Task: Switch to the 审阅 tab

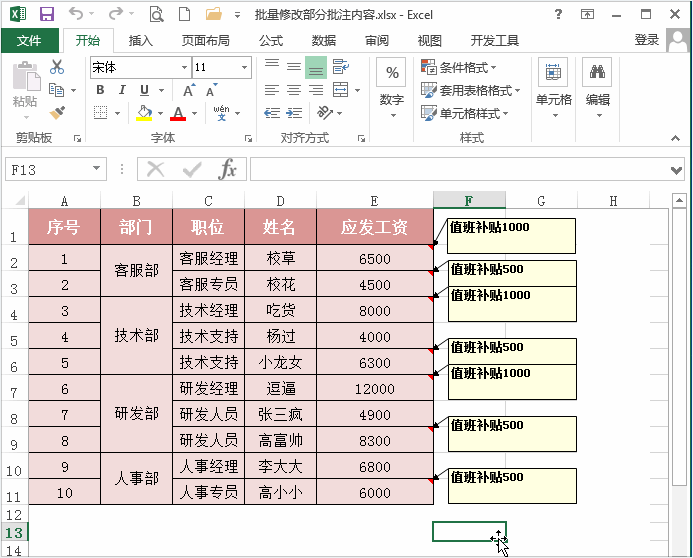Action: pyautogui.click(x=377, y=41)
